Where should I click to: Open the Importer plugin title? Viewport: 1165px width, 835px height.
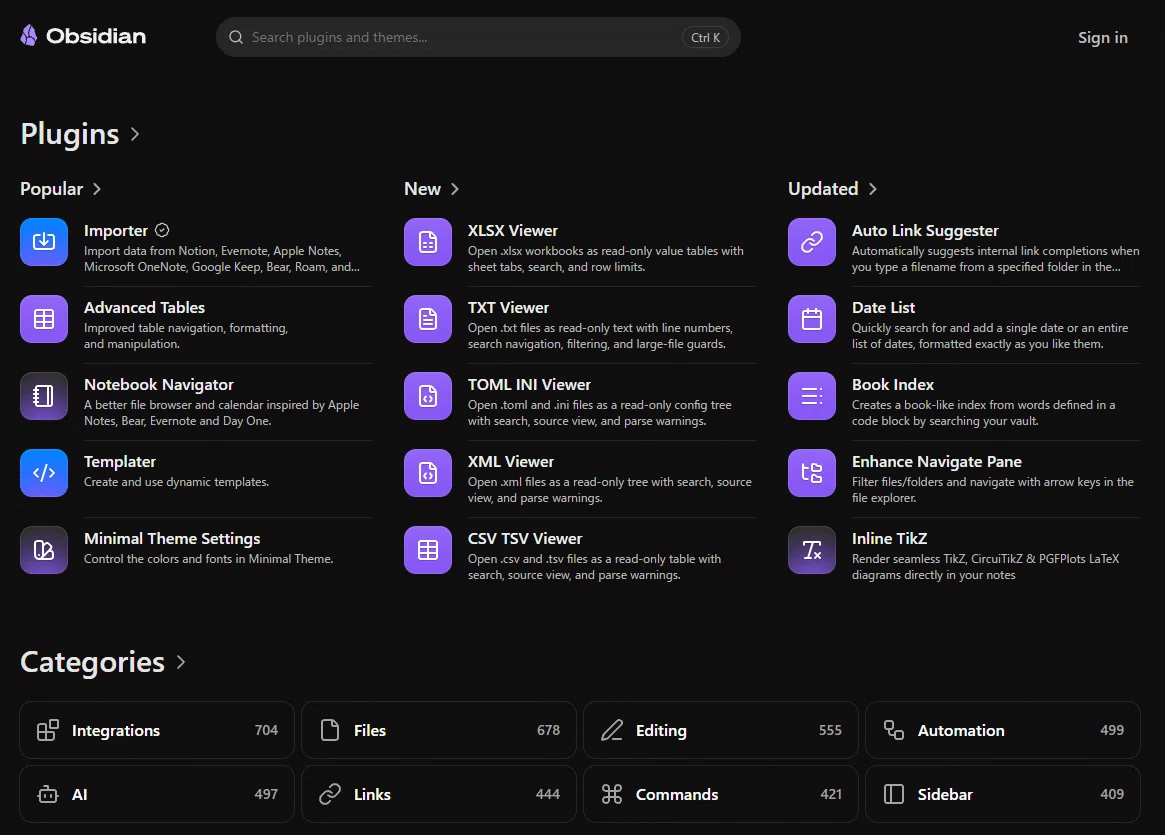116,231
